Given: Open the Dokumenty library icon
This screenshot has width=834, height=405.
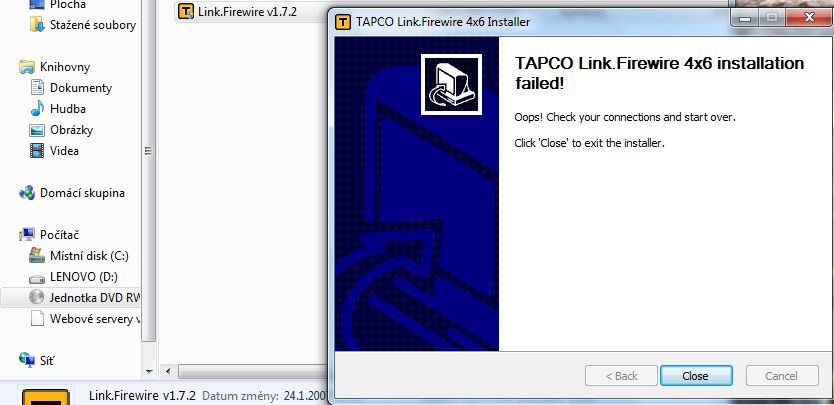Looking at the screenshot, I should (37, 87).
